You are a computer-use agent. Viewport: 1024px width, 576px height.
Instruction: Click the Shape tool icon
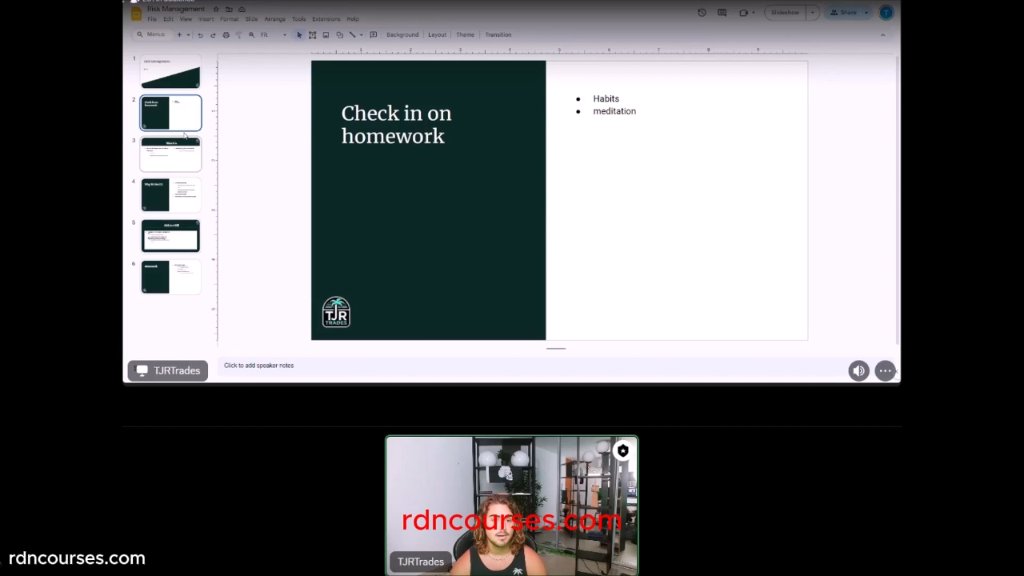340,35
